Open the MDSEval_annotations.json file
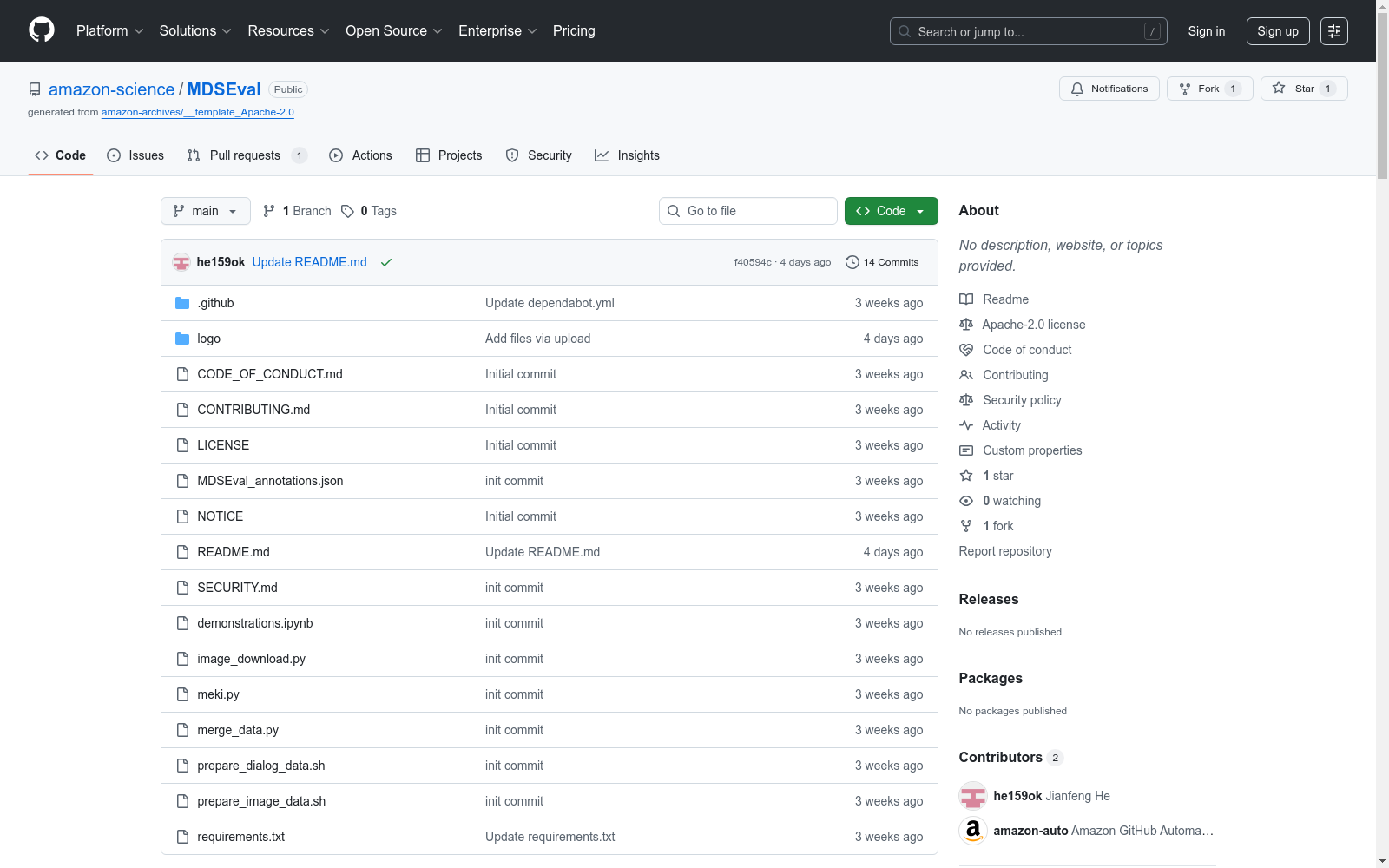This screenshot has height=868, width=1389. (x=270, y=481)
